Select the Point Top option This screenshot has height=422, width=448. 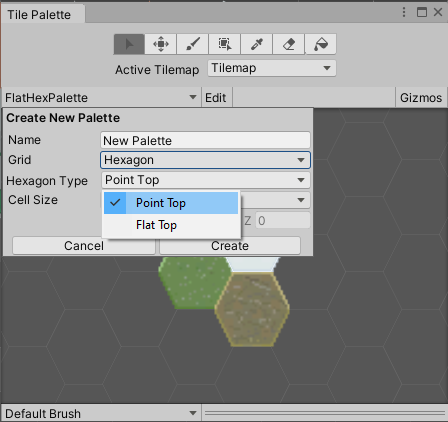(x=171, y=203)
